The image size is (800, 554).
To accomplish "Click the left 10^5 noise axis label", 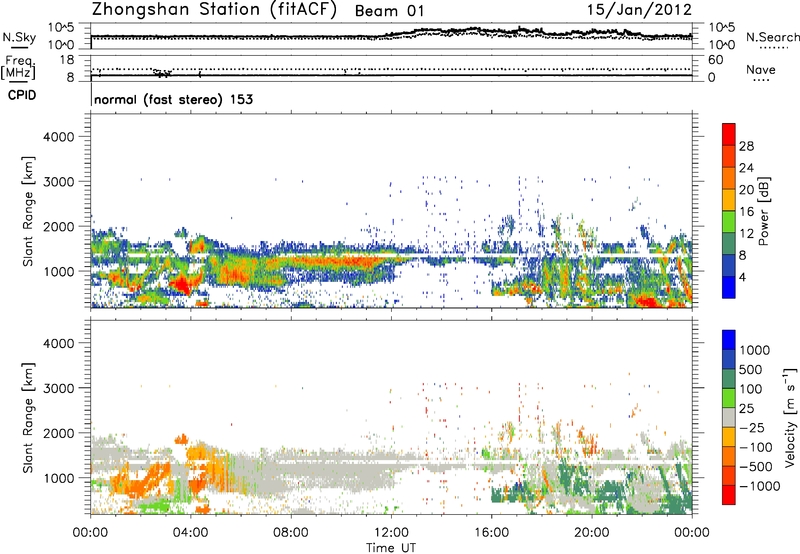I will [x=62, y=27].
